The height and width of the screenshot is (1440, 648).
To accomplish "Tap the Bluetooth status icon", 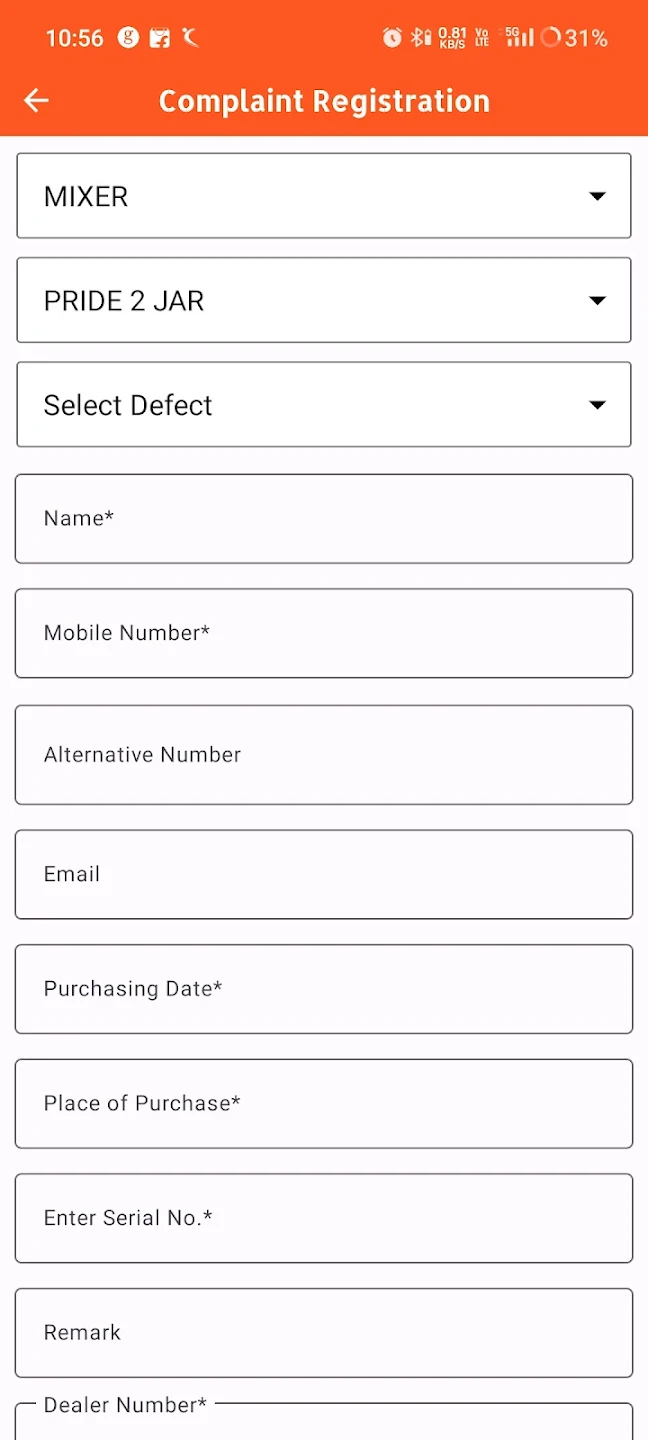I will point(421,38).
